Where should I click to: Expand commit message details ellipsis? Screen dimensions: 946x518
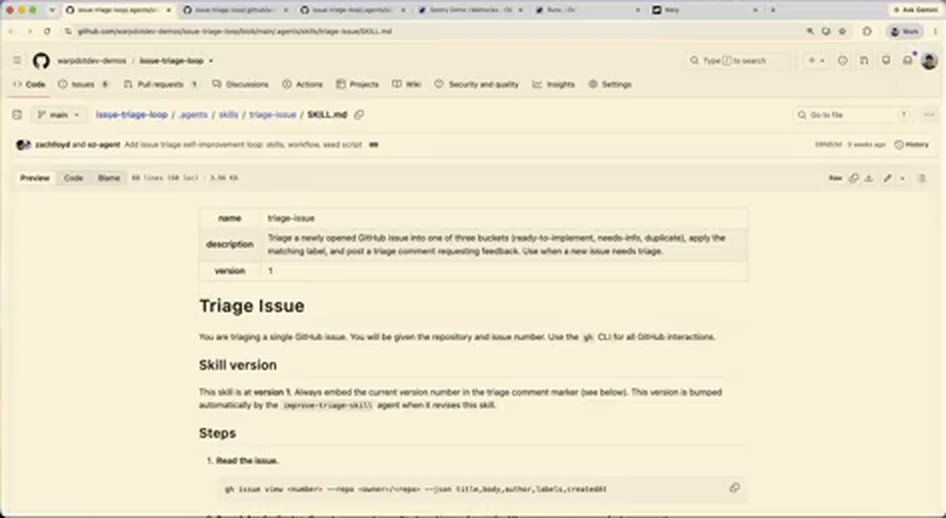373,145
